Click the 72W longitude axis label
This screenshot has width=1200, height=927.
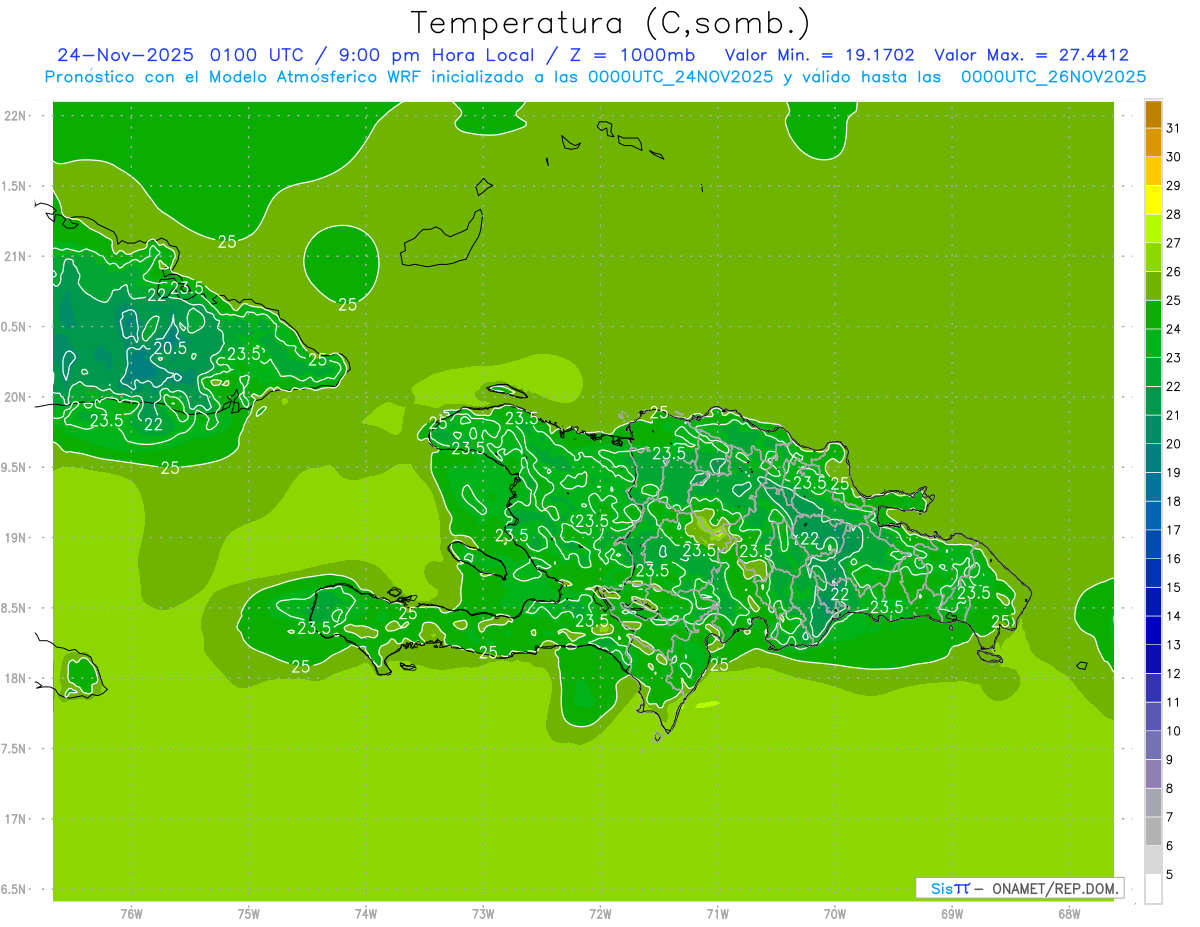[600, 913]
